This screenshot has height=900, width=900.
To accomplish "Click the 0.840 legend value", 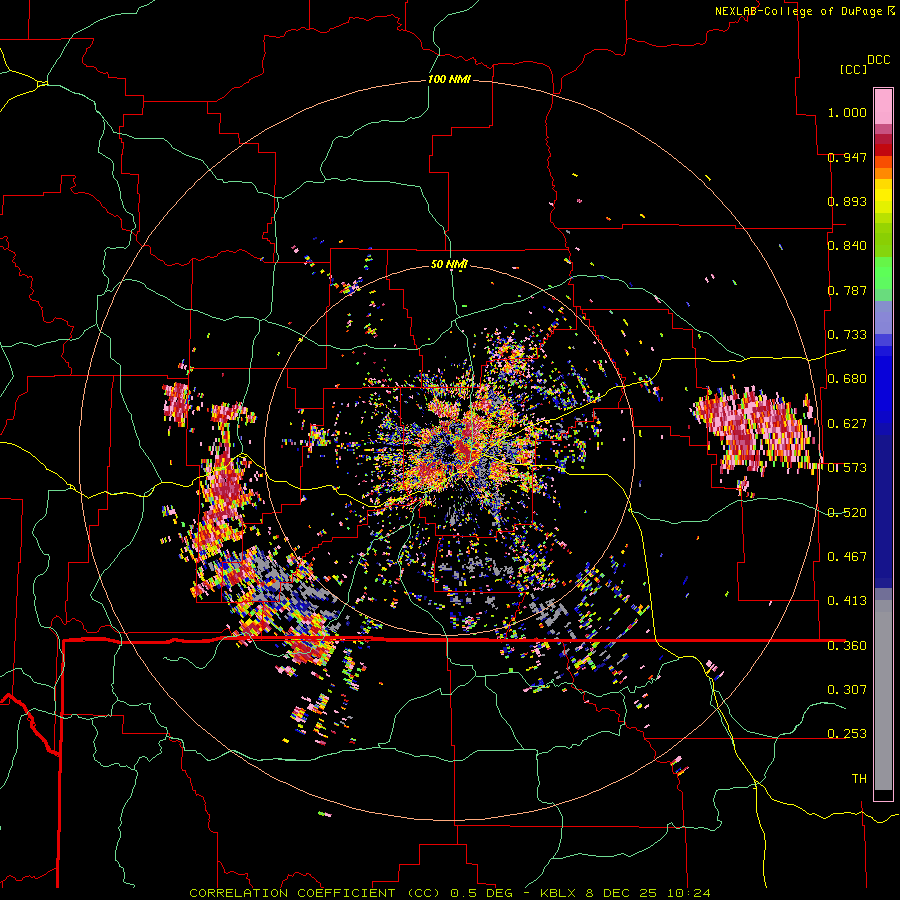I will pos(847,246).
